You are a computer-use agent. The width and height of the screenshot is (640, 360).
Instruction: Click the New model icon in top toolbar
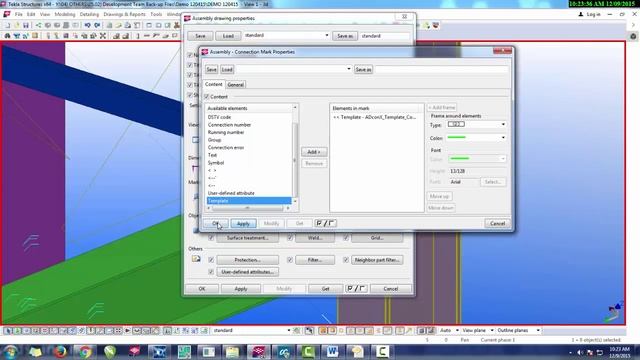coord(7,25)
